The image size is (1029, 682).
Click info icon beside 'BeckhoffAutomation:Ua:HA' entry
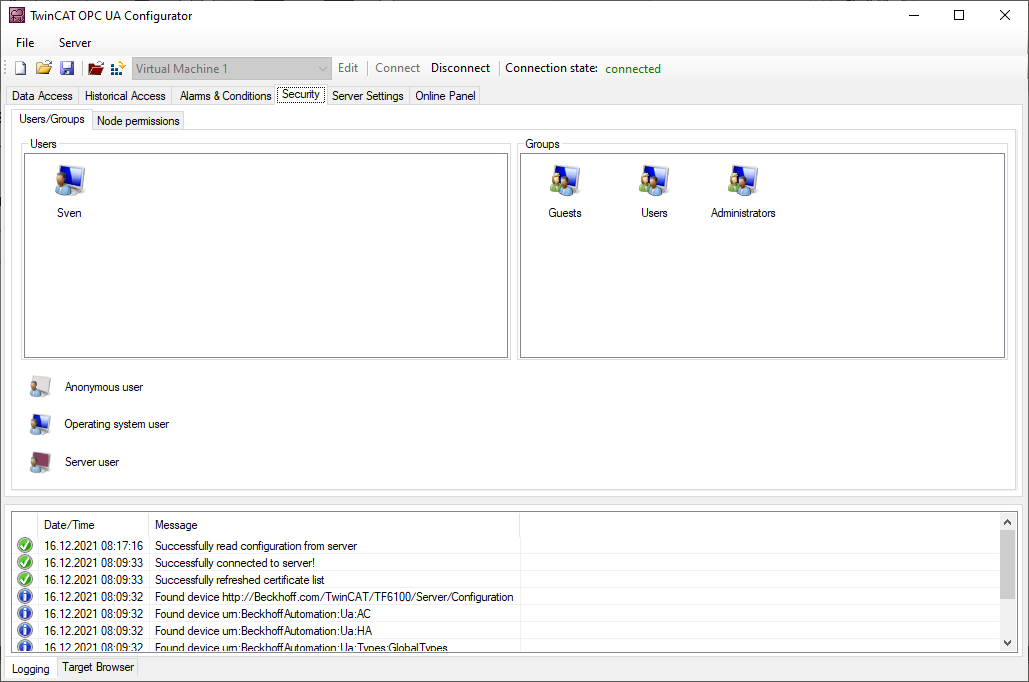25,631
